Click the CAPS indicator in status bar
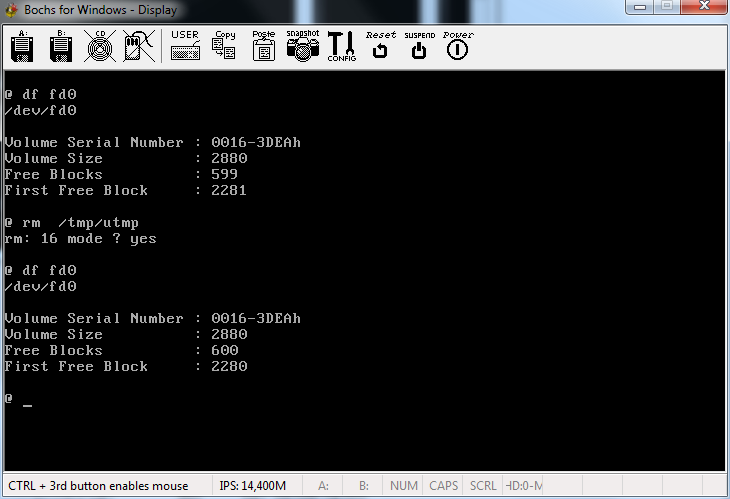Viewport: 730px width, 499px height. (443, 486)
